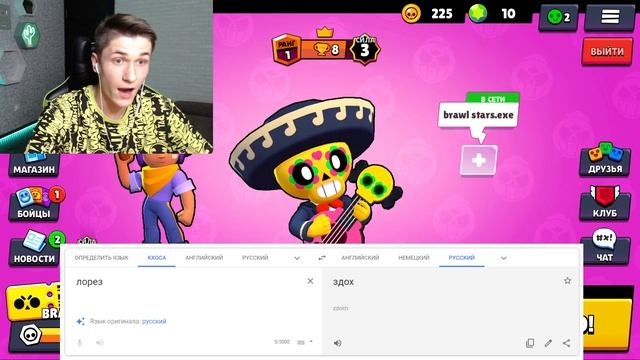The height and width of the screenshot is (360, 640).
Task: Open the КЛУБ club screen
Action: [x=605, y=203]
